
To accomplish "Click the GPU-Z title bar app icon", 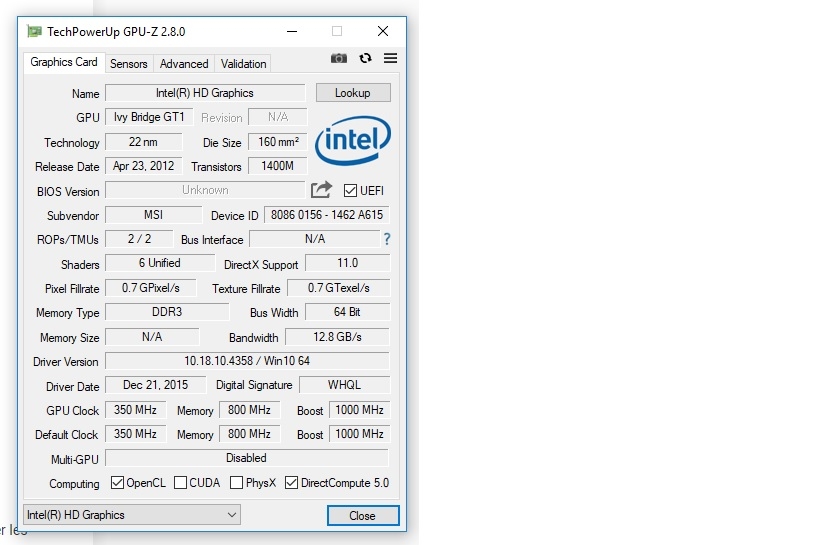I will pyautogui.click(x=35, y=31).
